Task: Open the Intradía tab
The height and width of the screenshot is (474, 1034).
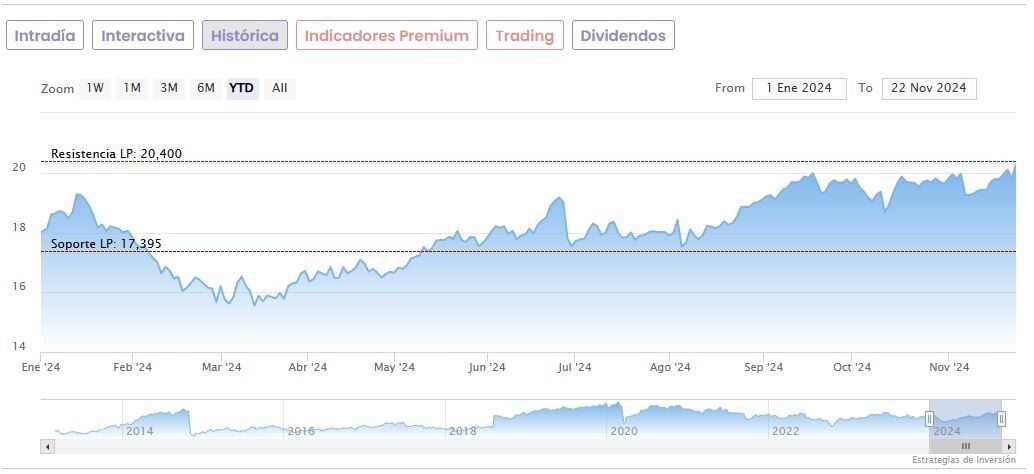Action: tap(45, 36)
